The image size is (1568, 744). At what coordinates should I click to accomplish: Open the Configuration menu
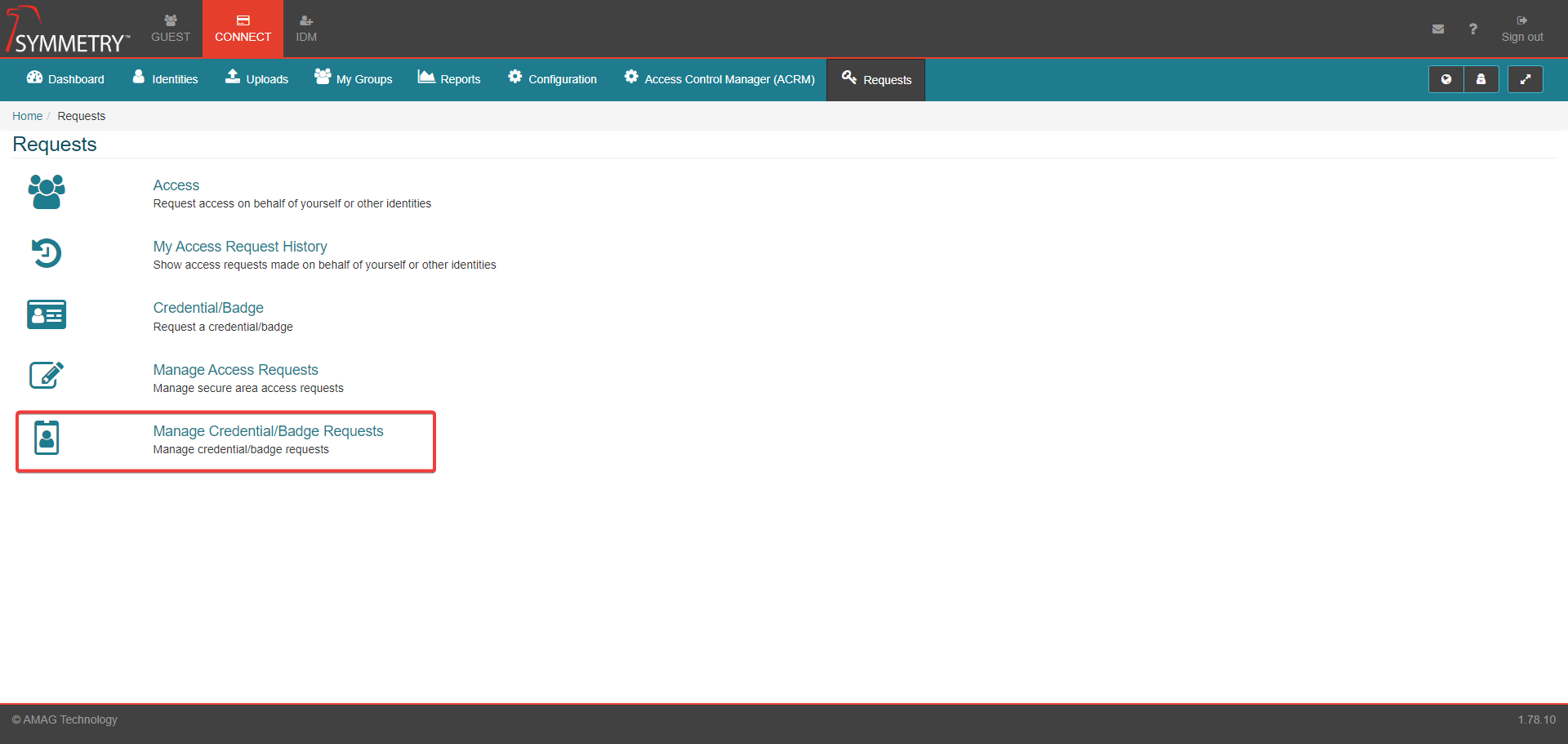pos(552,79)
